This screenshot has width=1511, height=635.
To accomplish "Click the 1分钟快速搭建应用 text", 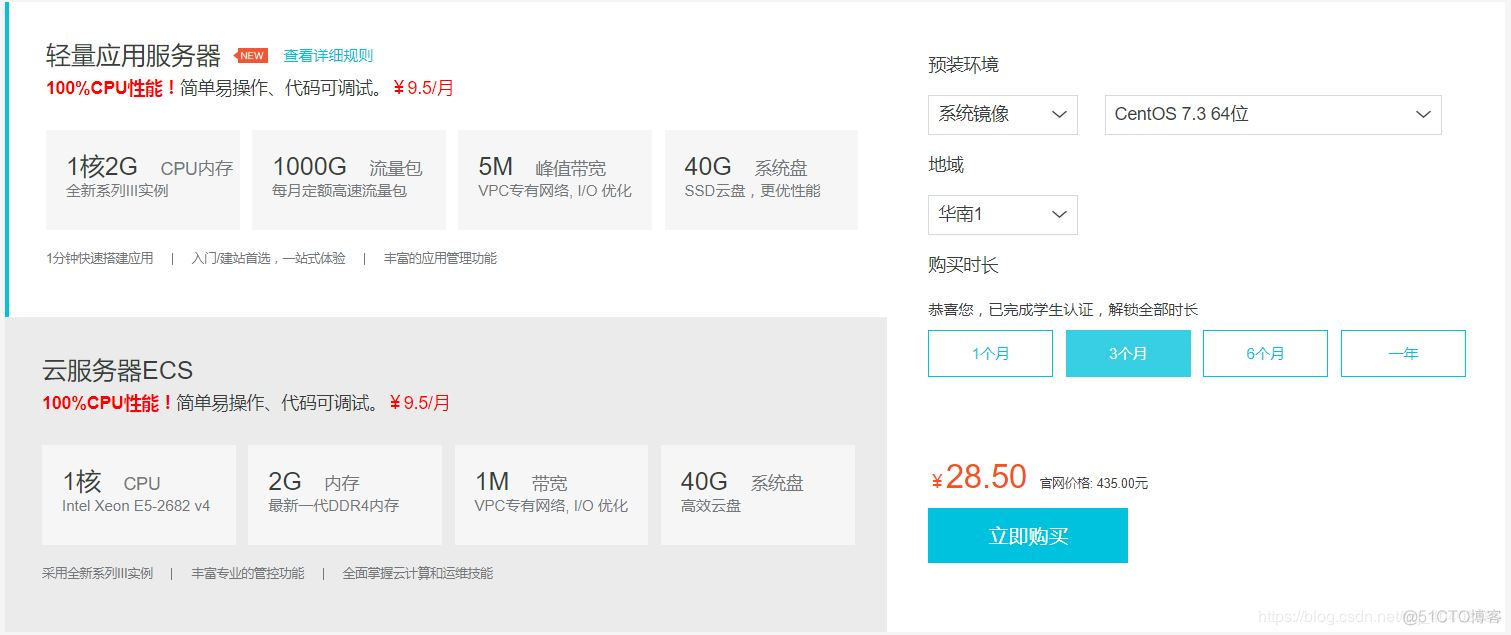I will click(x=100, y=258).
